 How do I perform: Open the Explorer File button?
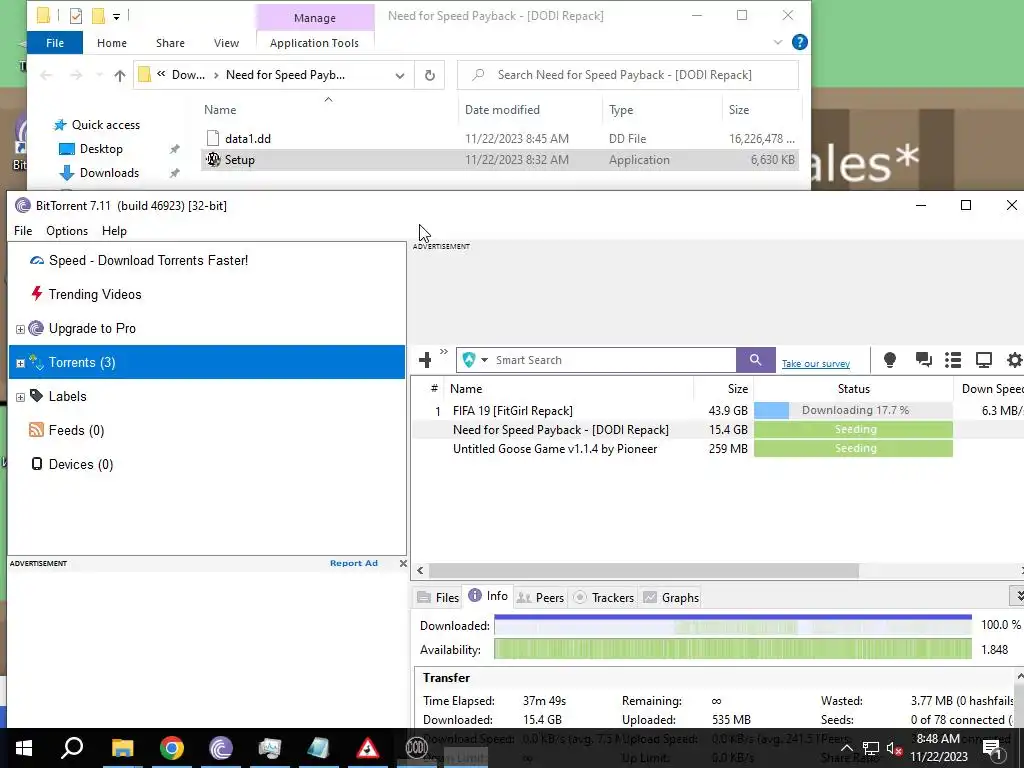point(55,43)
